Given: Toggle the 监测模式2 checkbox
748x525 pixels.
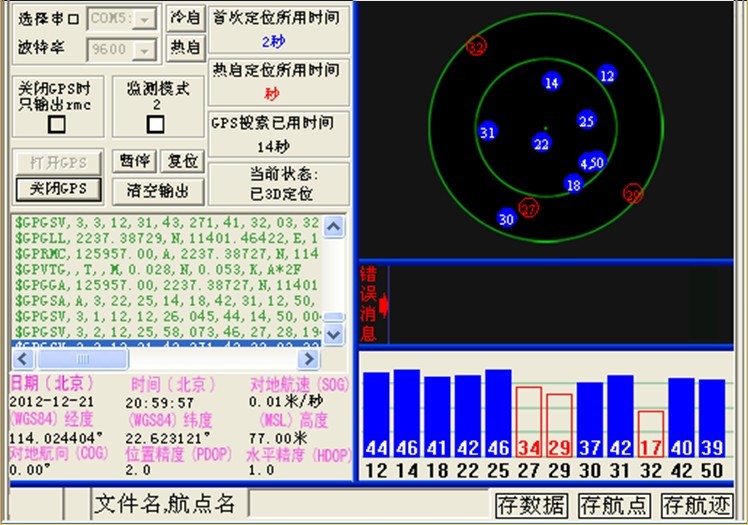Looking at the screenshot, I should (156, 124).
